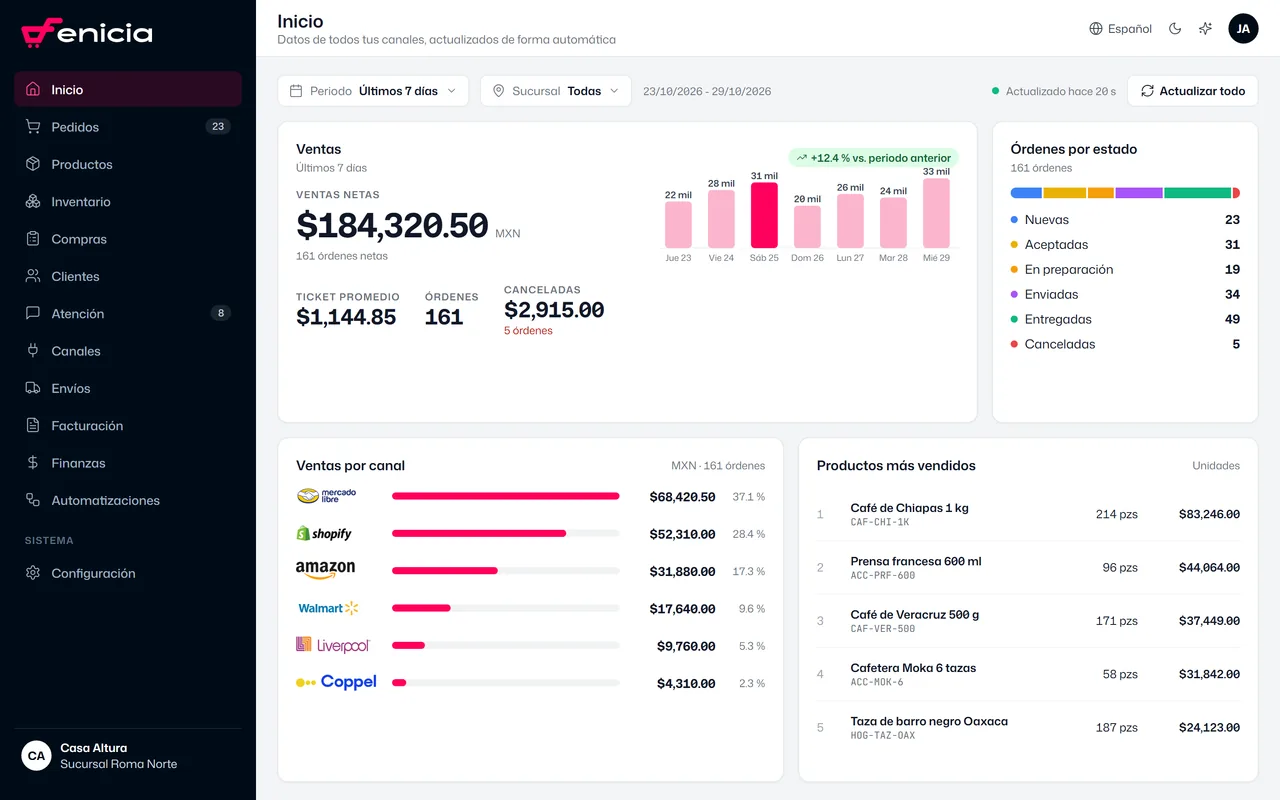Image resolution: width=1280 pixels, height=800 pixels.
Task: Click the Inventario boxes icon
Action: click(x=33, y=201)
